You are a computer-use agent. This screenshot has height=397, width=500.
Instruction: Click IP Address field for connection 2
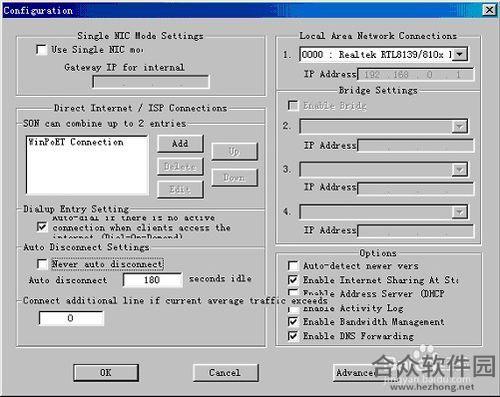click(x=415, y=146)
